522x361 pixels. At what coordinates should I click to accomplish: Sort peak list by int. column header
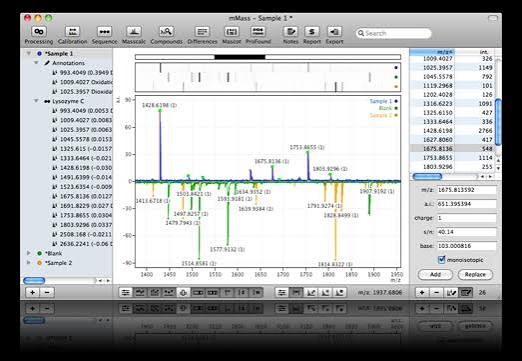click(474, 52)
